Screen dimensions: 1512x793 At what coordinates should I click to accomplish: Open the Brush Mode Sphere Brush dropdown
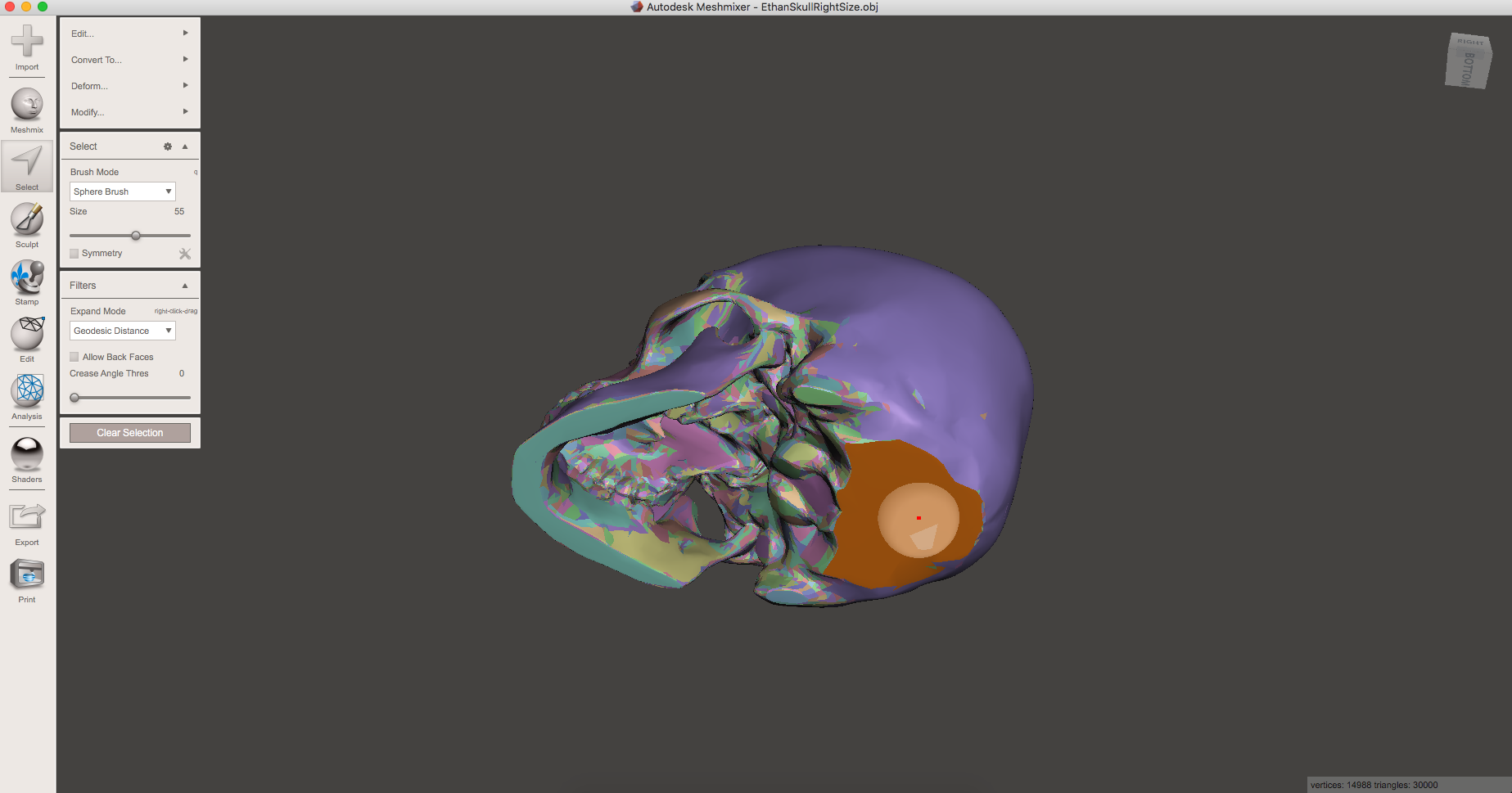123,191
